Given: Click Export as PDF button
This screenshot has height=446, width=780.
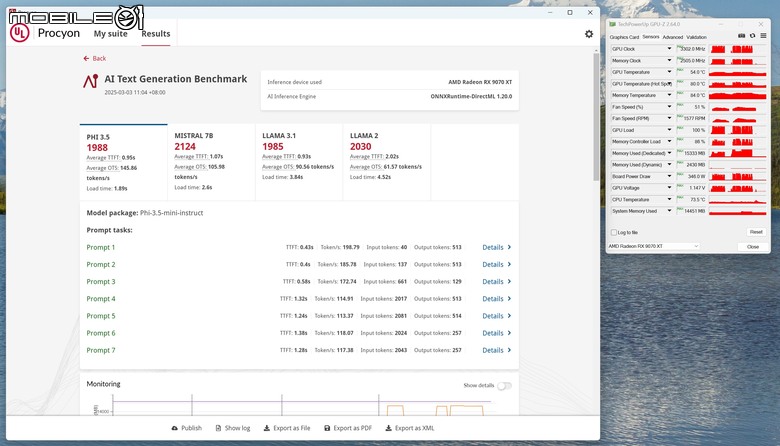Looking at the screenshot, I should tap(348, 428).
